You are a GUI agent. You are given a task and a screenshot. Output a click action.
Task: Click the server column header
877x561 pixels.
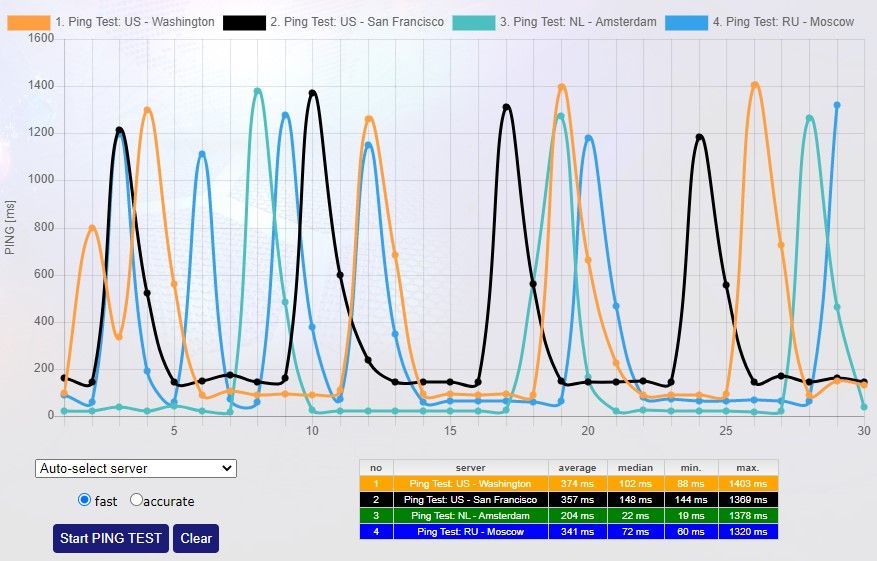tap(470, 467)
